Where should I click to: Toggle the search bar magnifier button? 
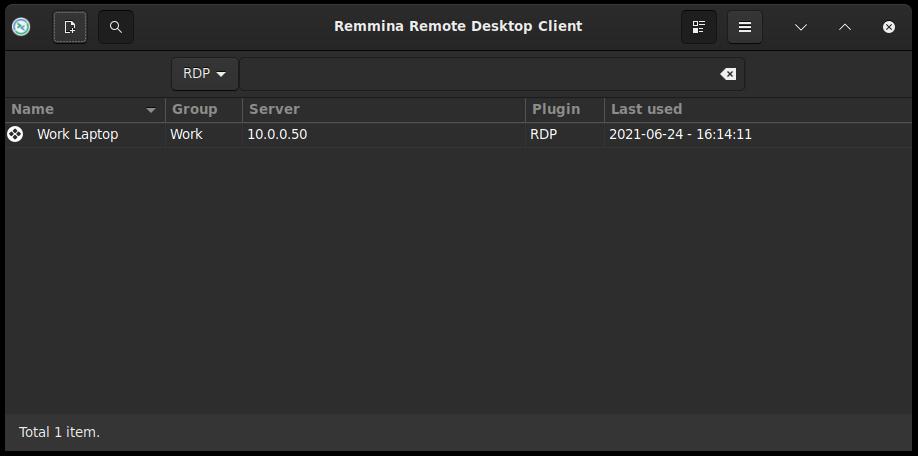(x=116, y=27)
